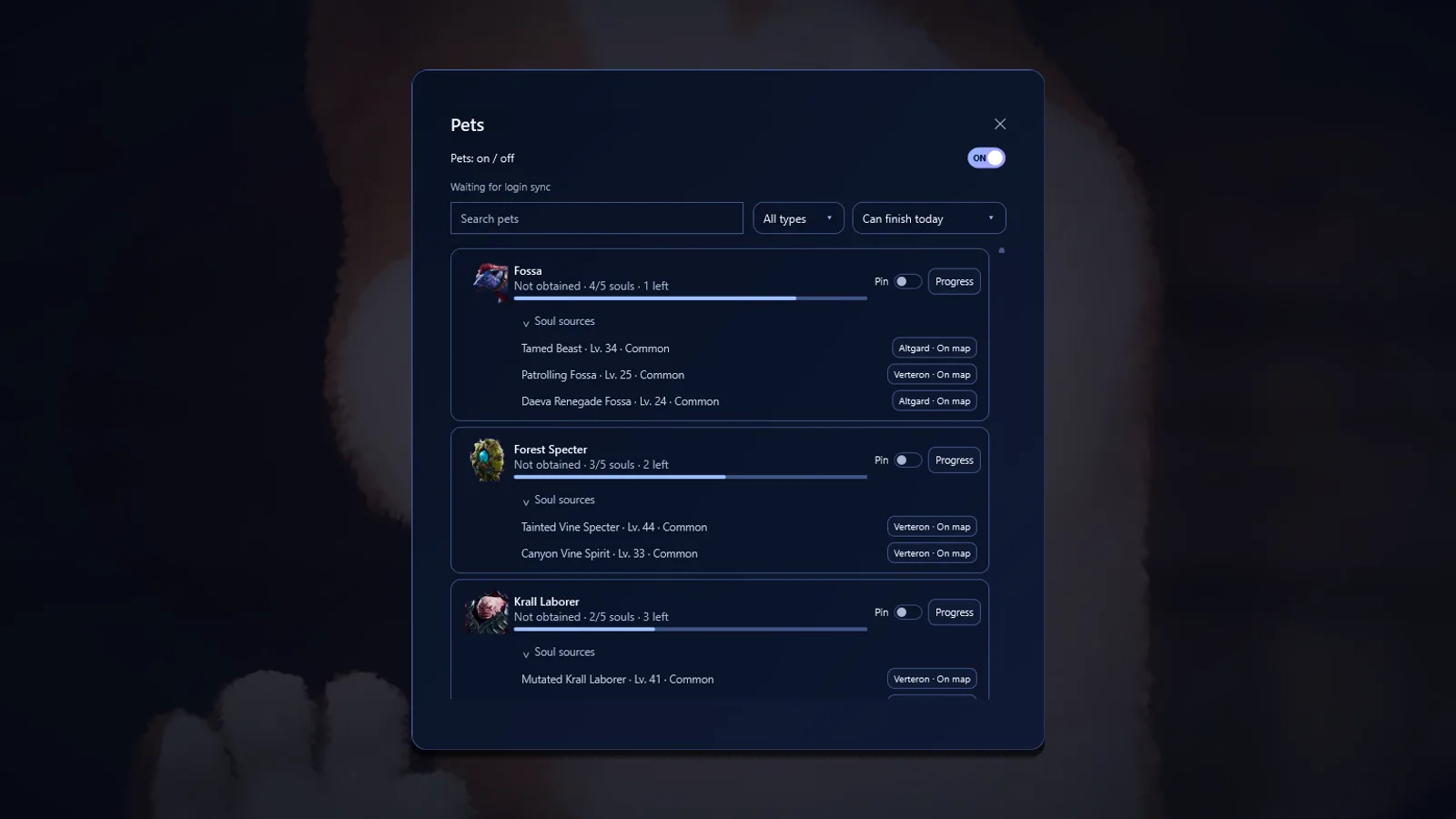Click 'Tamed Beast · Lv. 34 · Common' text
The width and height of the screenshot is (1456, 819).
tap(595, 349)
